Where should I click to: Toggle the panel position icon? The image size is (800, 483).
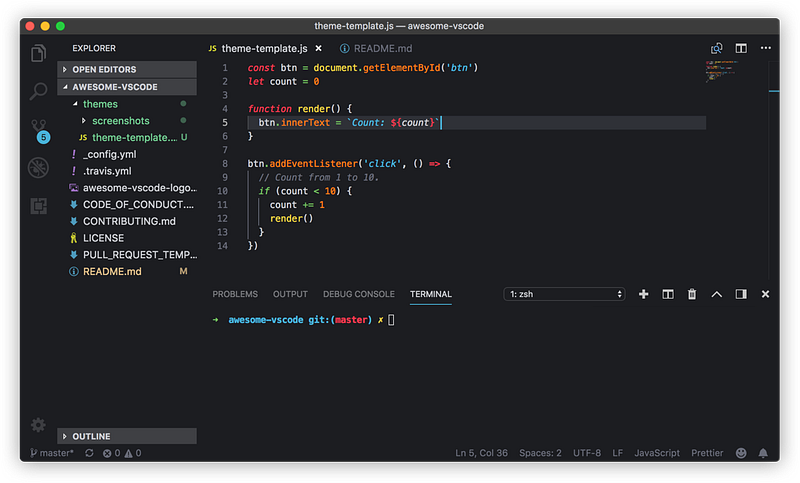tap(741, 294)
